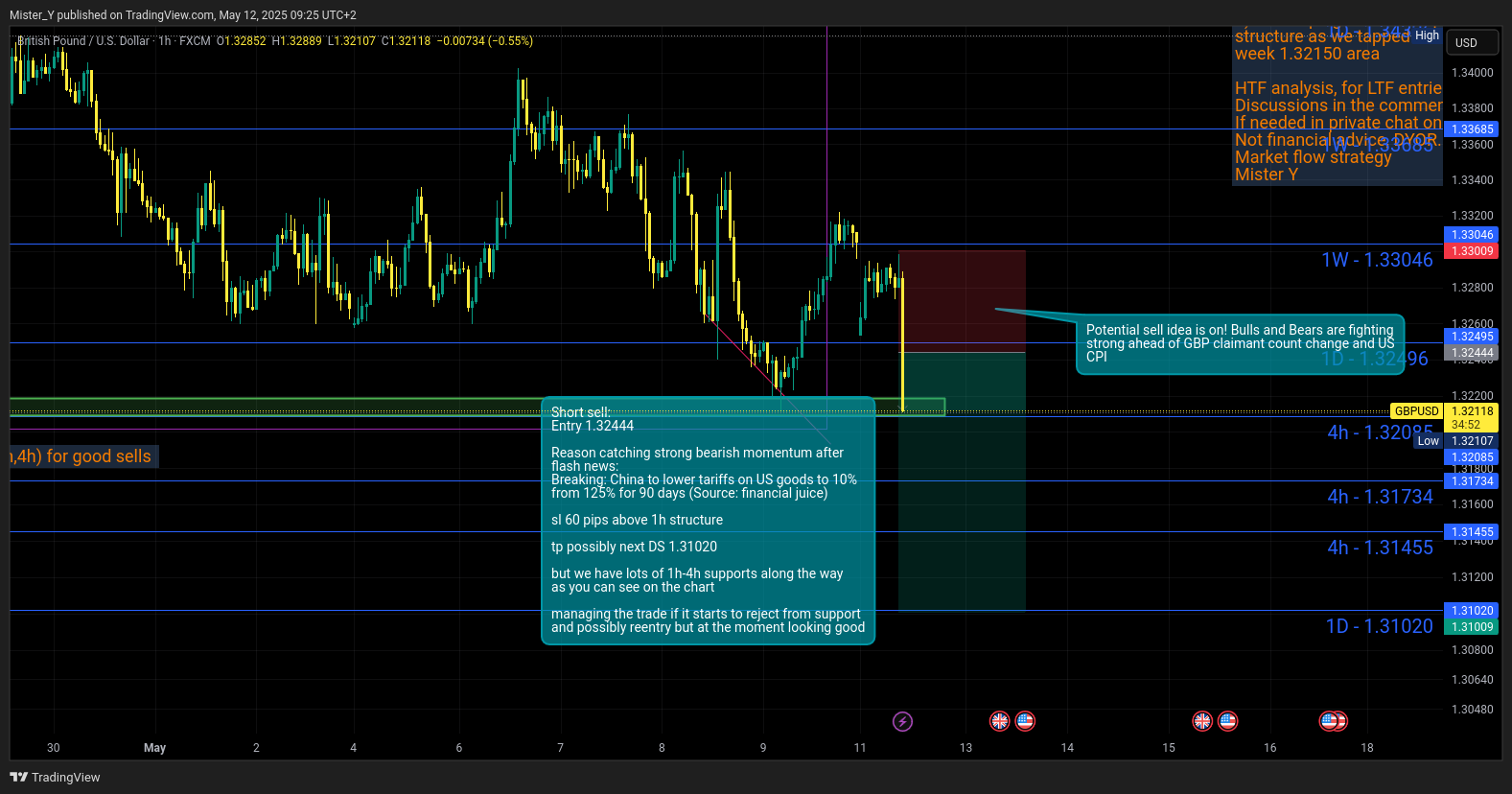Click the overlapping US flag events before date 18
This screenshot has height=794, width=1512.
(1334, 721)
